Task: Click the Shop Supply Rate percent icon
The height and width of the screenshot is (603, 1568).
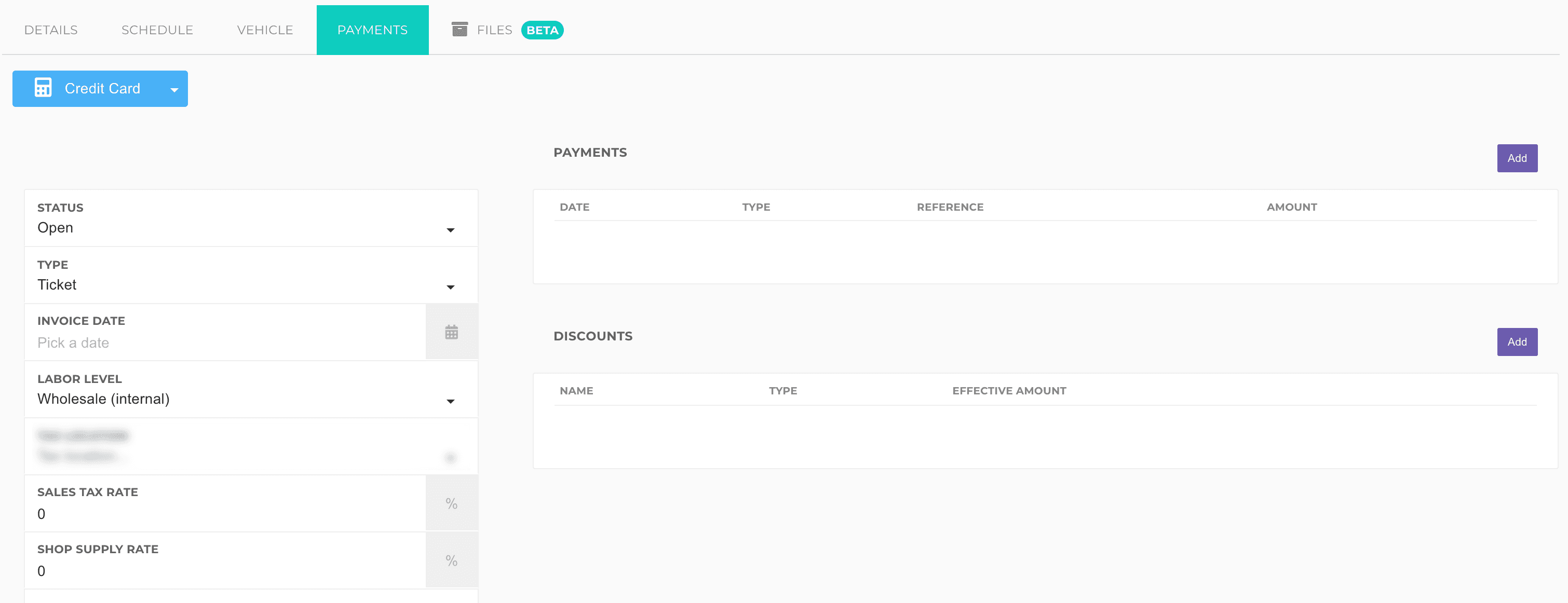Action: 451,560
